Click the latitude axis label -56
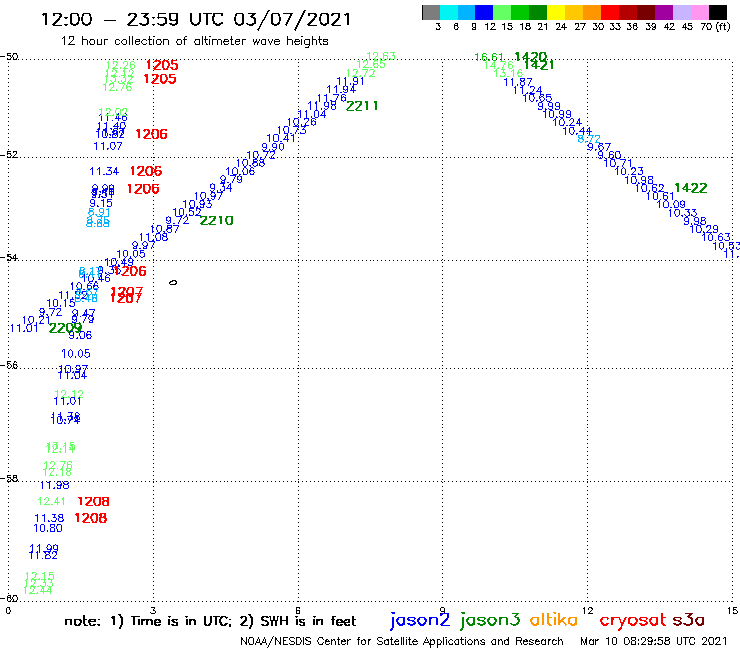This screenshot has height=650, width=740. click(x=9, y=365)
